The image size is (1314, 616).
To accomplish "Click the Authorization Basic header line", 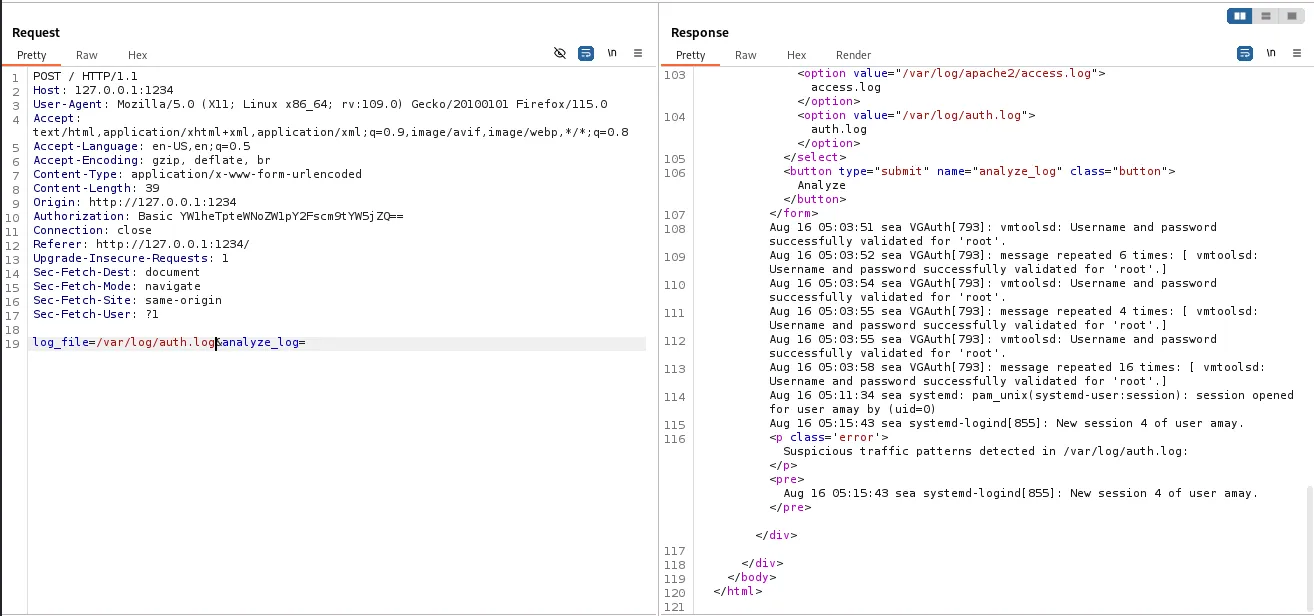I will 218,216.
